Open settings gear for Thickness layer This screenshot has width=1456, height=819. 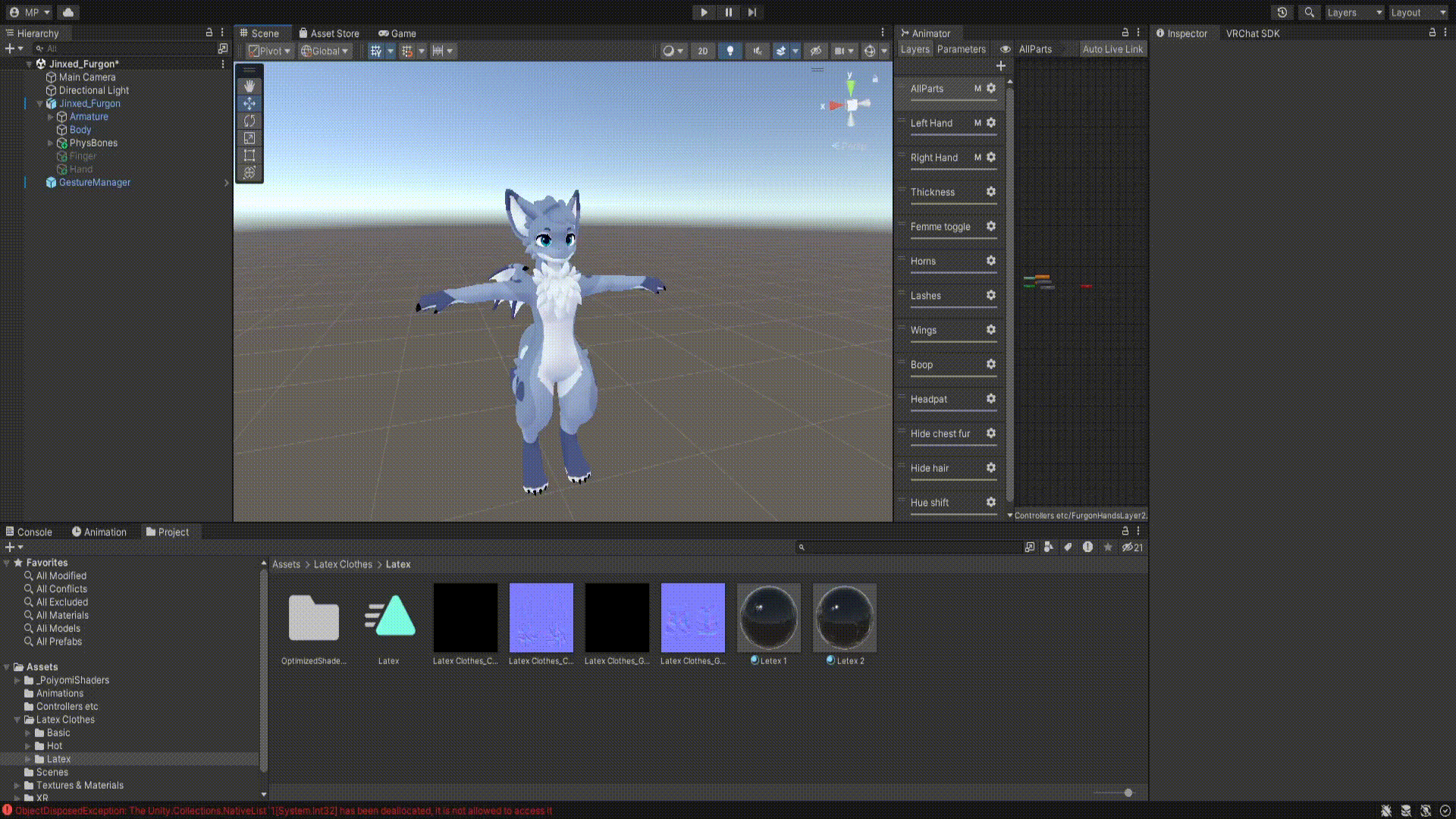(x=990, y=192)
